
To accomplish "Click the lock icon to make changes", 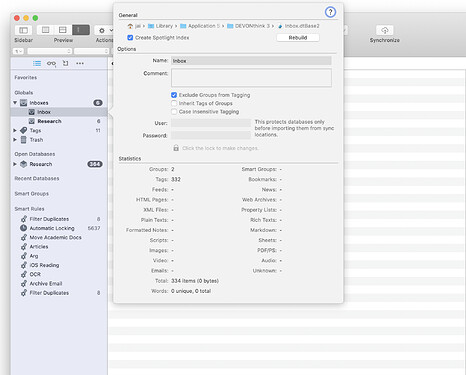I will [x=176, y=148].
